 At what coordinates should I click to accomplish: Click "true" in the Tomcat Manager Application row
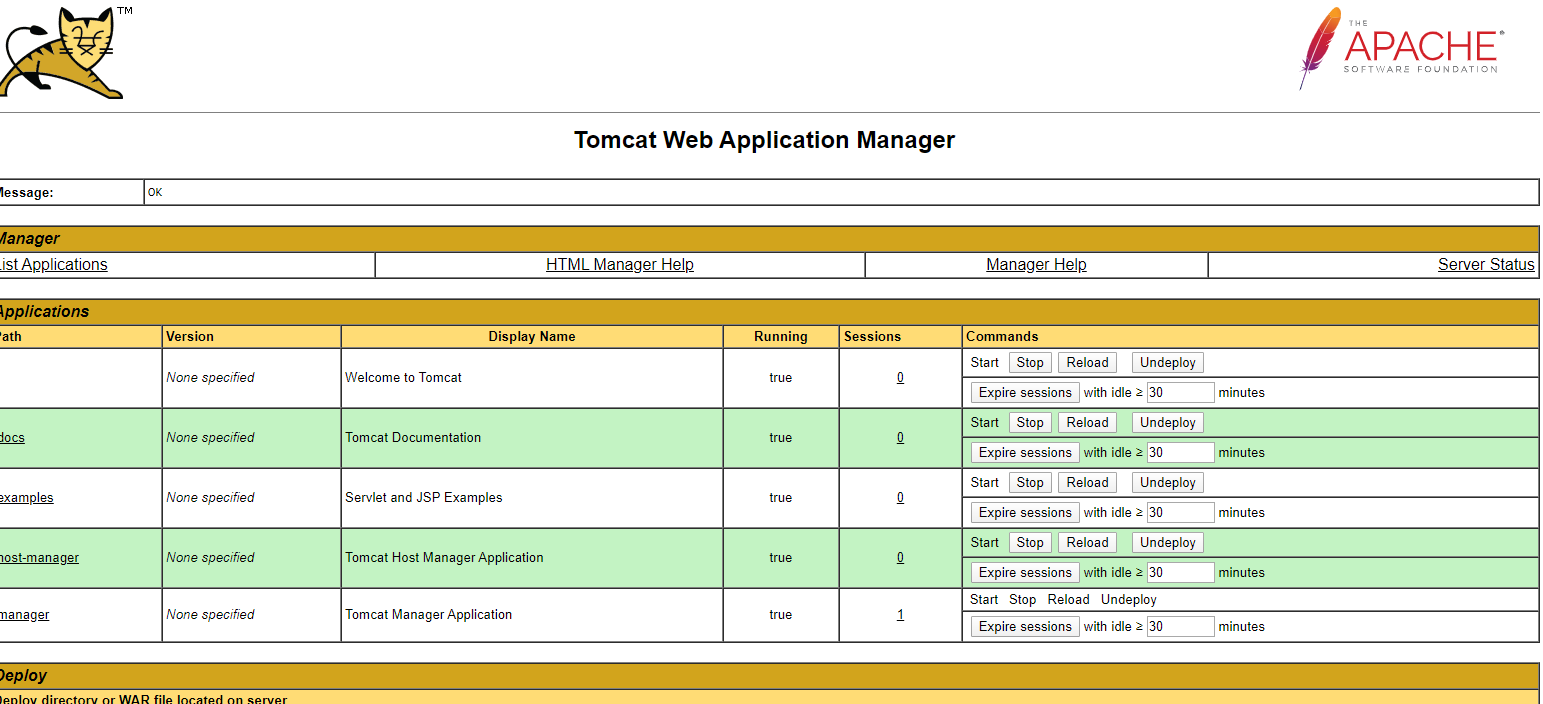pos(781,615)
